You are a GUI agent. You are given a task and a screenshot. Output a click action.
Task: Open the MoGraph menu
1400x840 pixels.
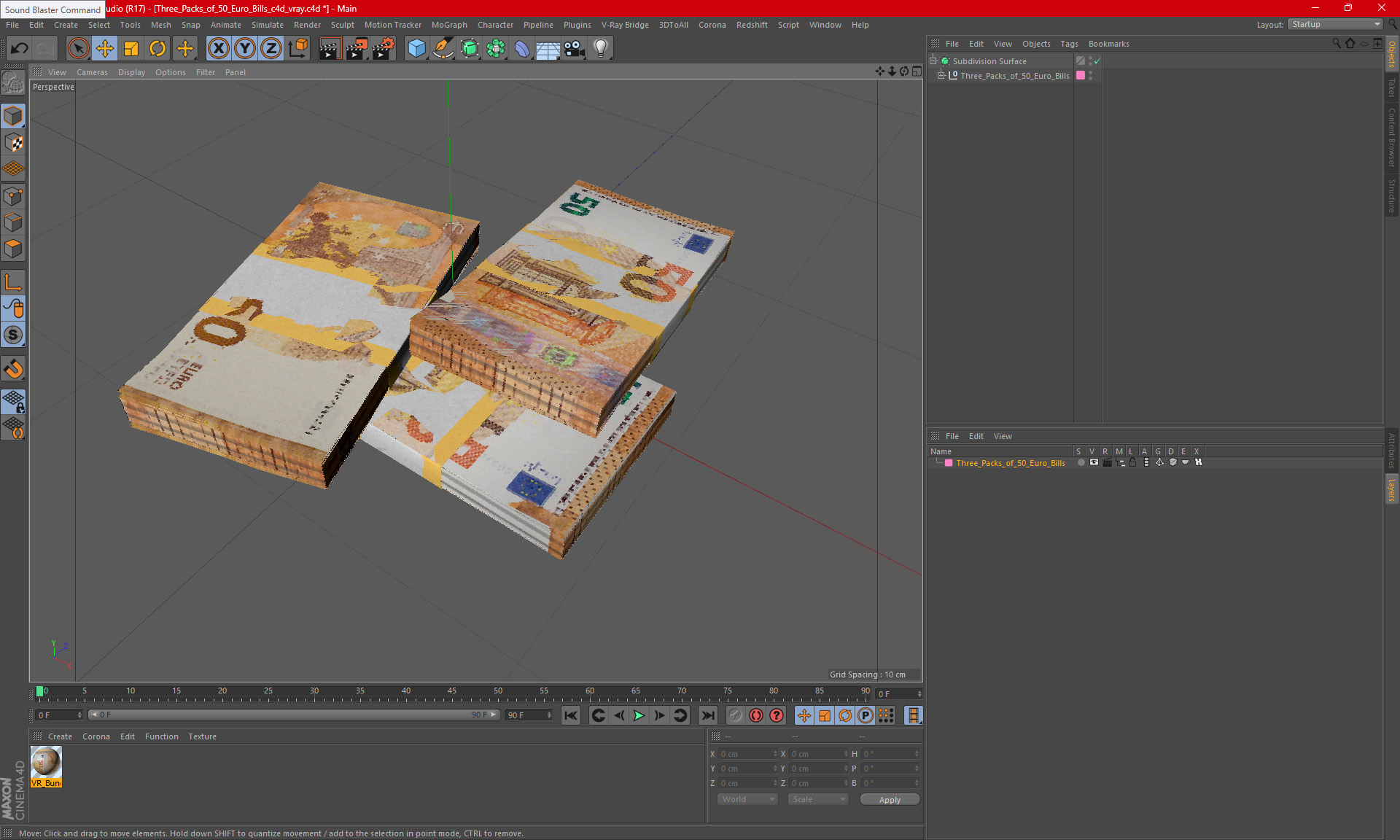[449, 25]
